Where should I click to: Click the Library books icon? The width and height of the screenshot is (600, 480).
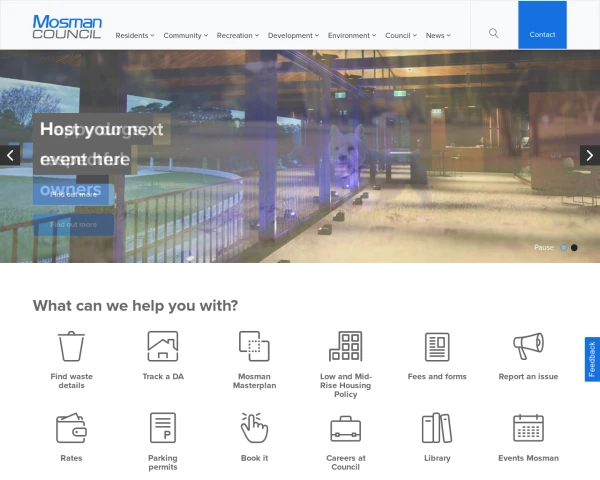coord(437,428)
